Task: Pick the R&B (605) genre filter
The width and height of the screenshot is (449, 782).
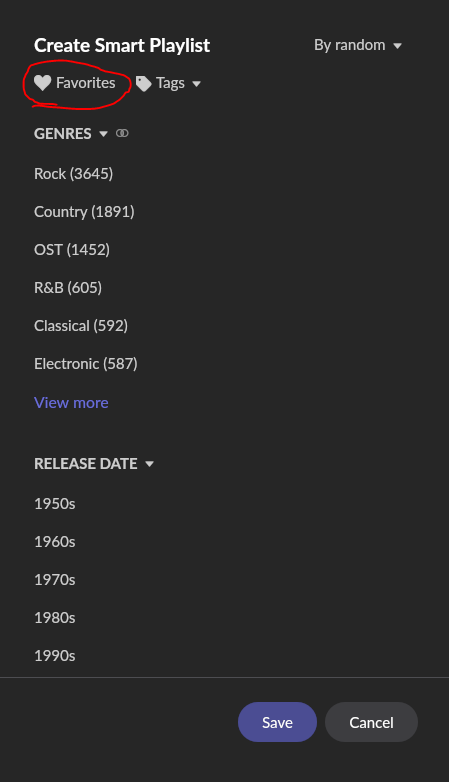Action: [68, 287]
